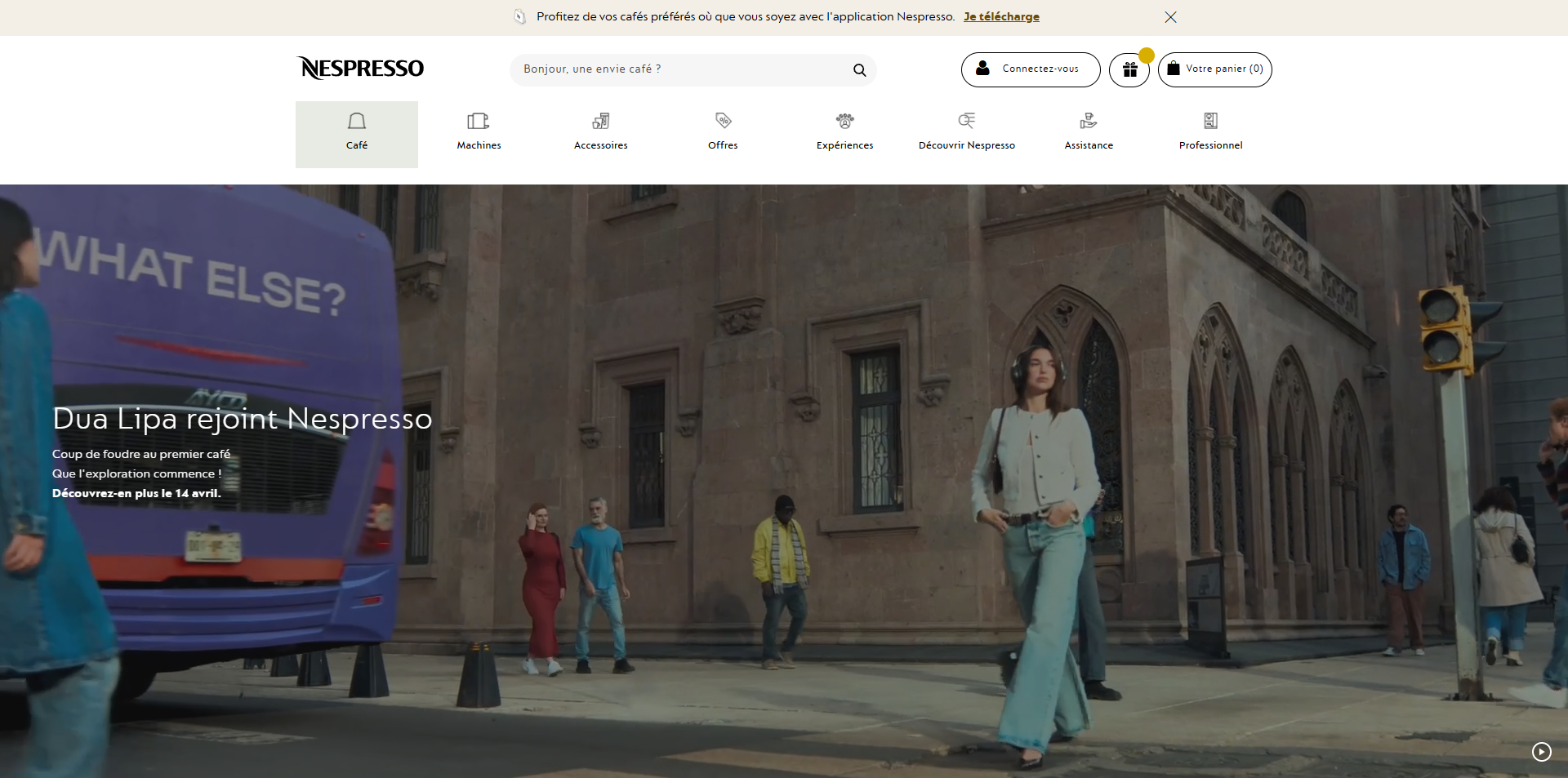Click the Découvrir Nespresso icon
This screenshot has width=1568, height=778.
tap(967, 121)
